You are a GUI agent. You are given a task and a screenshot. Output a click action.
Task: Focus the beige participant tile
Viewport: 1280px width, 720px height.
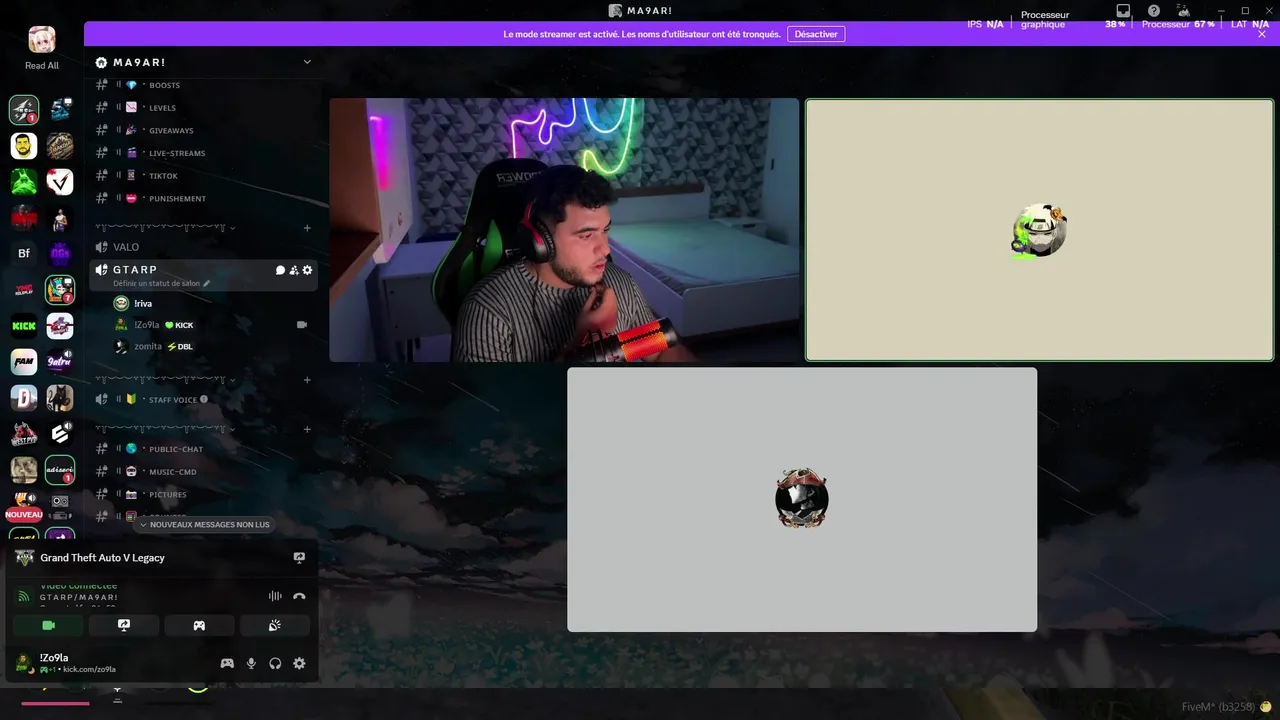point(1039,230)
